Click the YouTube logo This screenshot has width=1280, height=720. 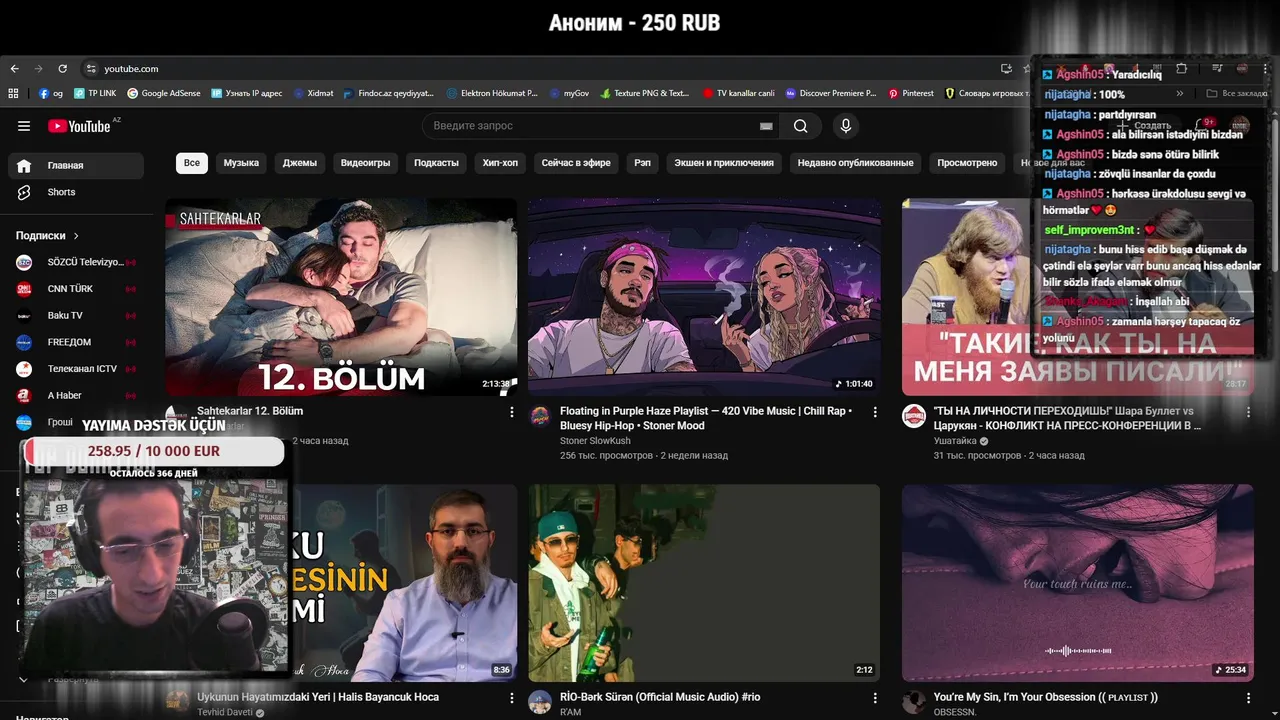point(80,126)
